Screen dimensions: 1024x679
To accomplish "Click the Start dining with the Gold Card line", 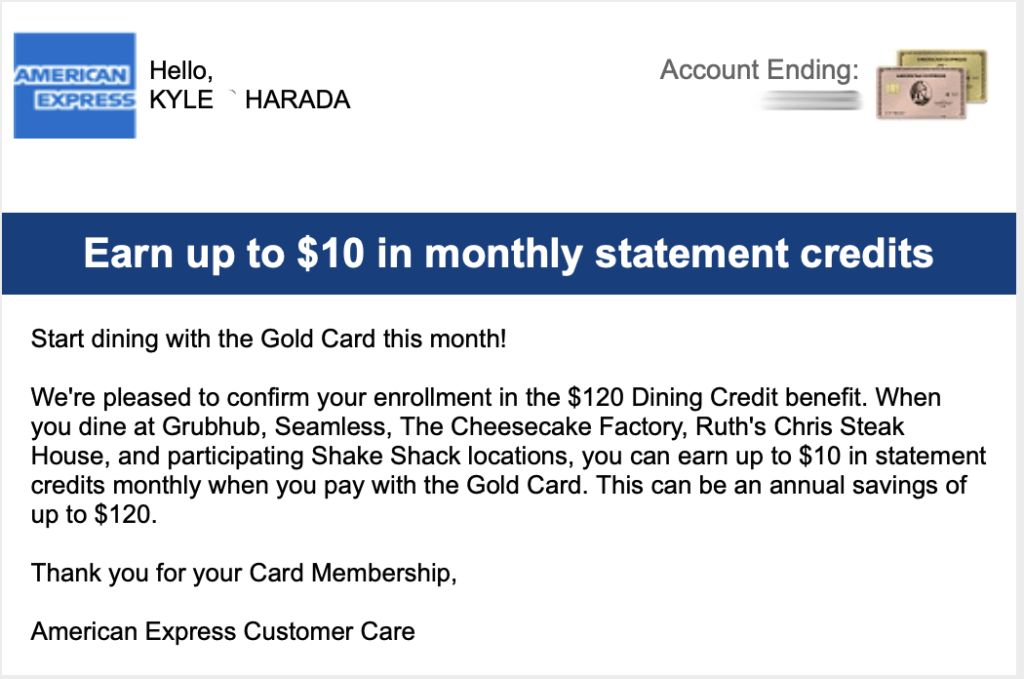I will pyautogui.click(x=268, y=339).
